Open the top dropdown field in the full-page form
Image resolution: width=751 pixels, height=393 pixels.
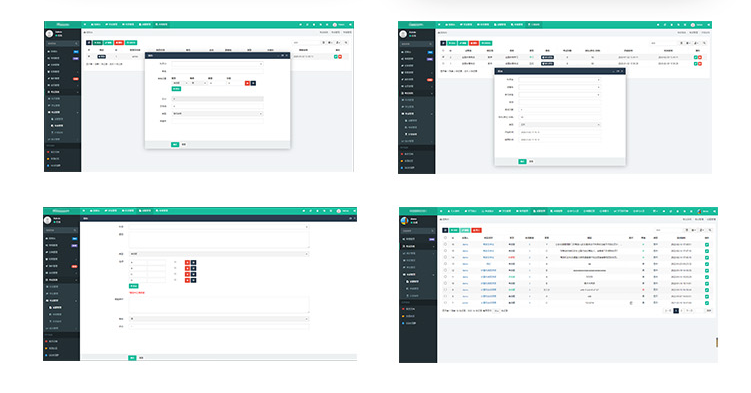click(219, 227)
